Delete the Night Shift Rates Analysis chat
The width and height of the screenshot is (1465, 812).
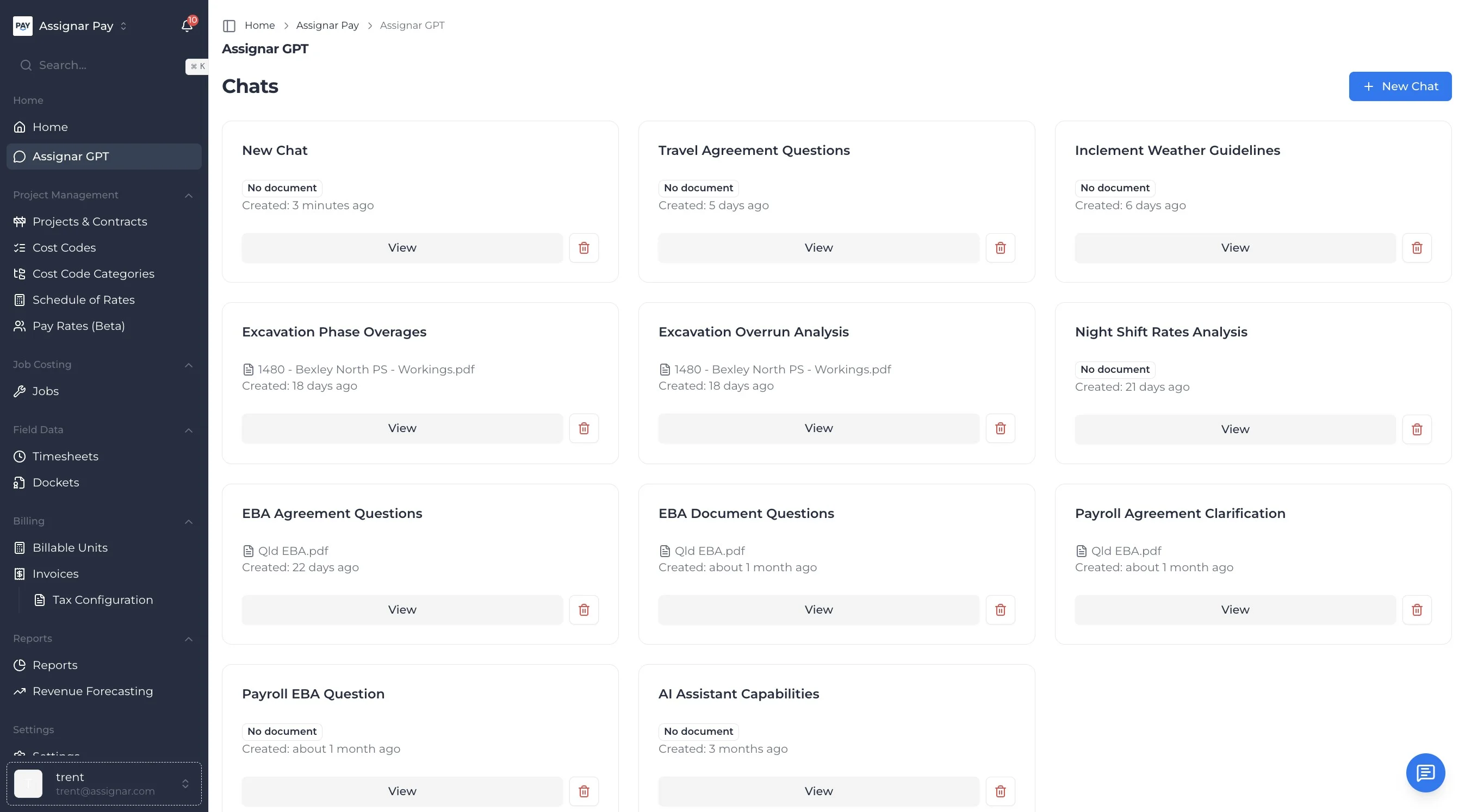click(1416, 429)
